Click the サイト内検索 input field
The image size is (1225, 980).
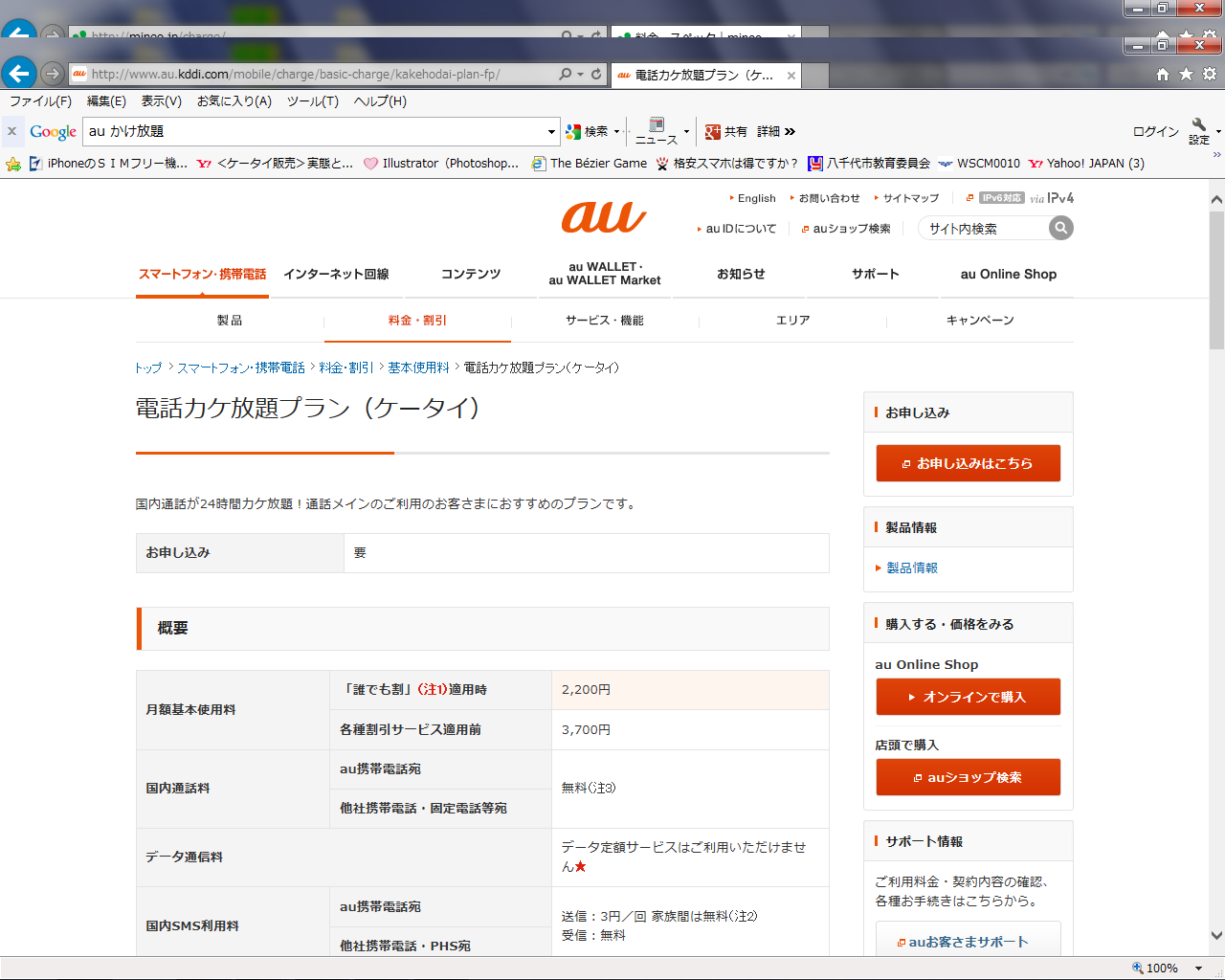(983, 228)
